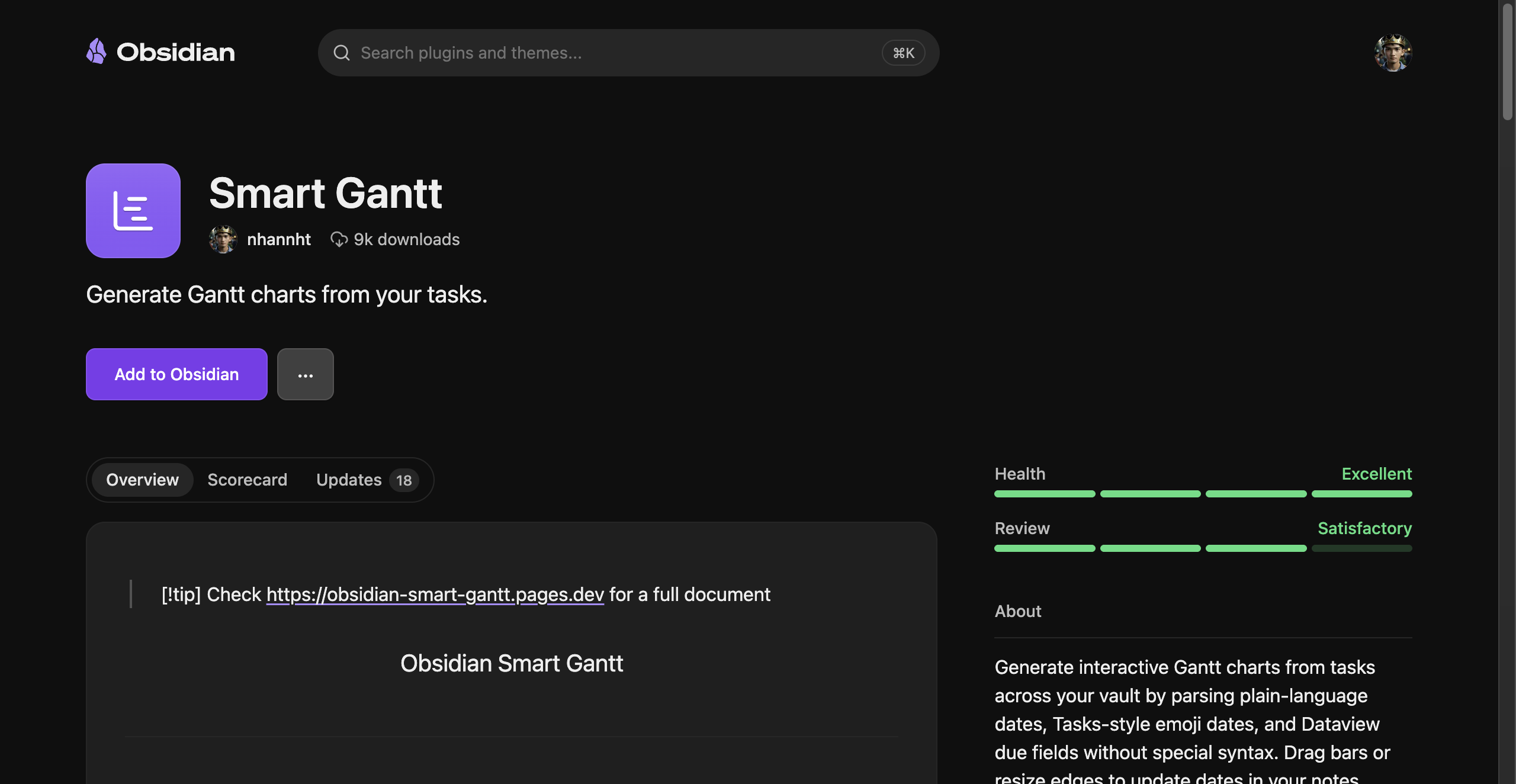Click the Health label

(x=1020, y=474)
